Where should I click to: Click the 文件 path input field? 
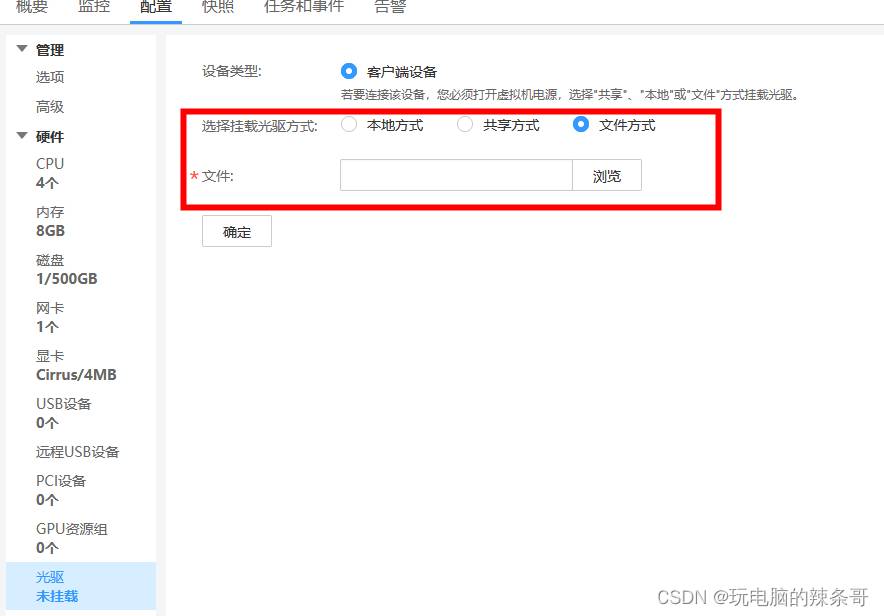coord(456,176)
